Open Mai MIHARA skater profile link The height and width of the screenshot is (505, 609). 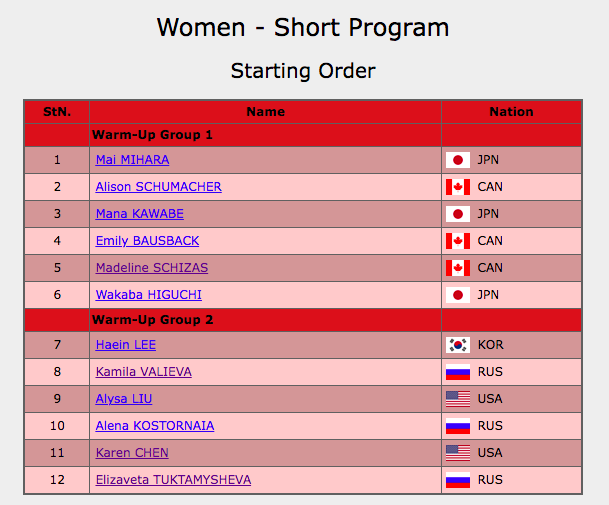[x=132, y=160]
